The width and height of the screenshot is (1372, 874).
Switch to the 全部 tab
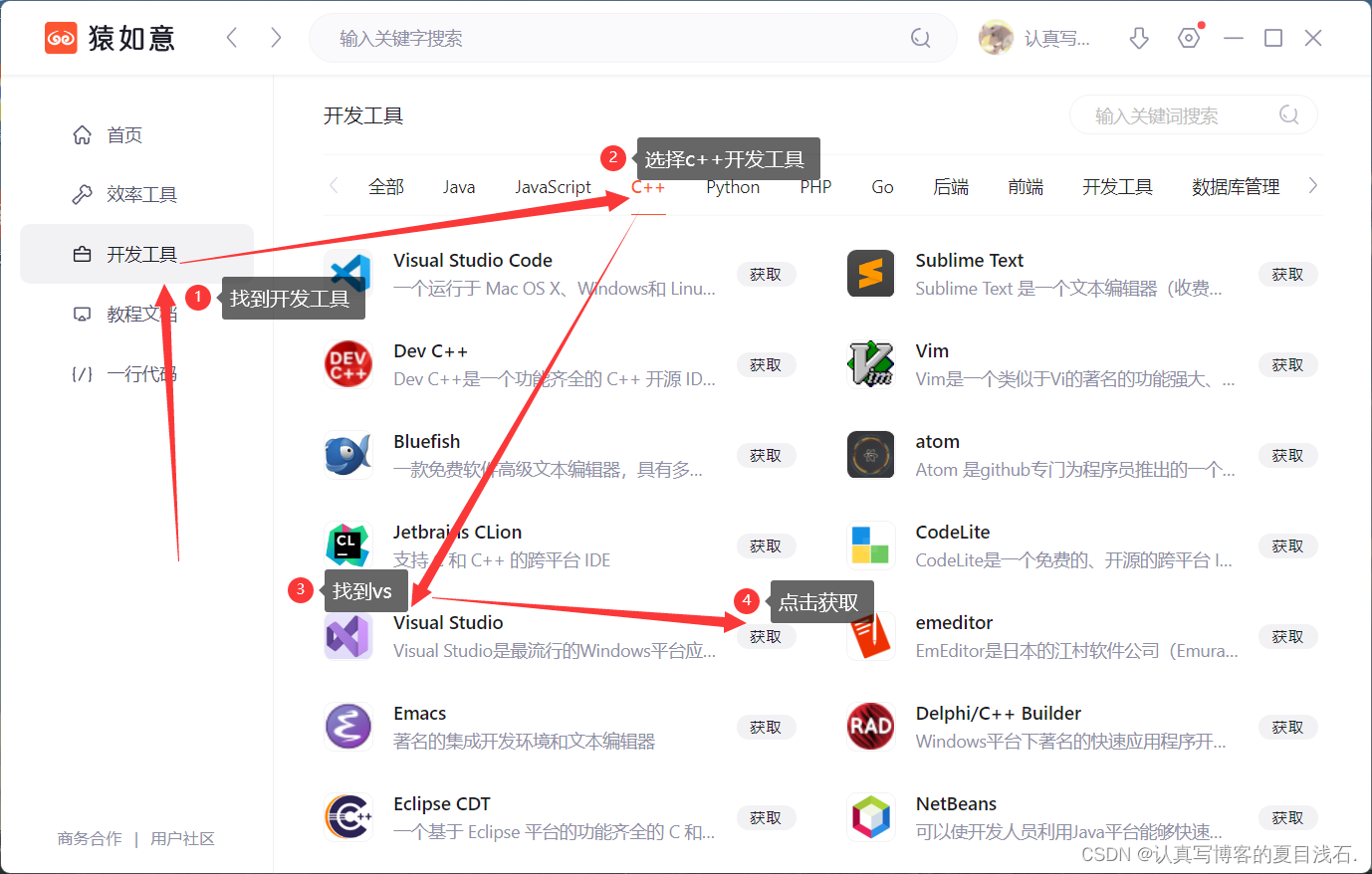[x=386, y=187]
